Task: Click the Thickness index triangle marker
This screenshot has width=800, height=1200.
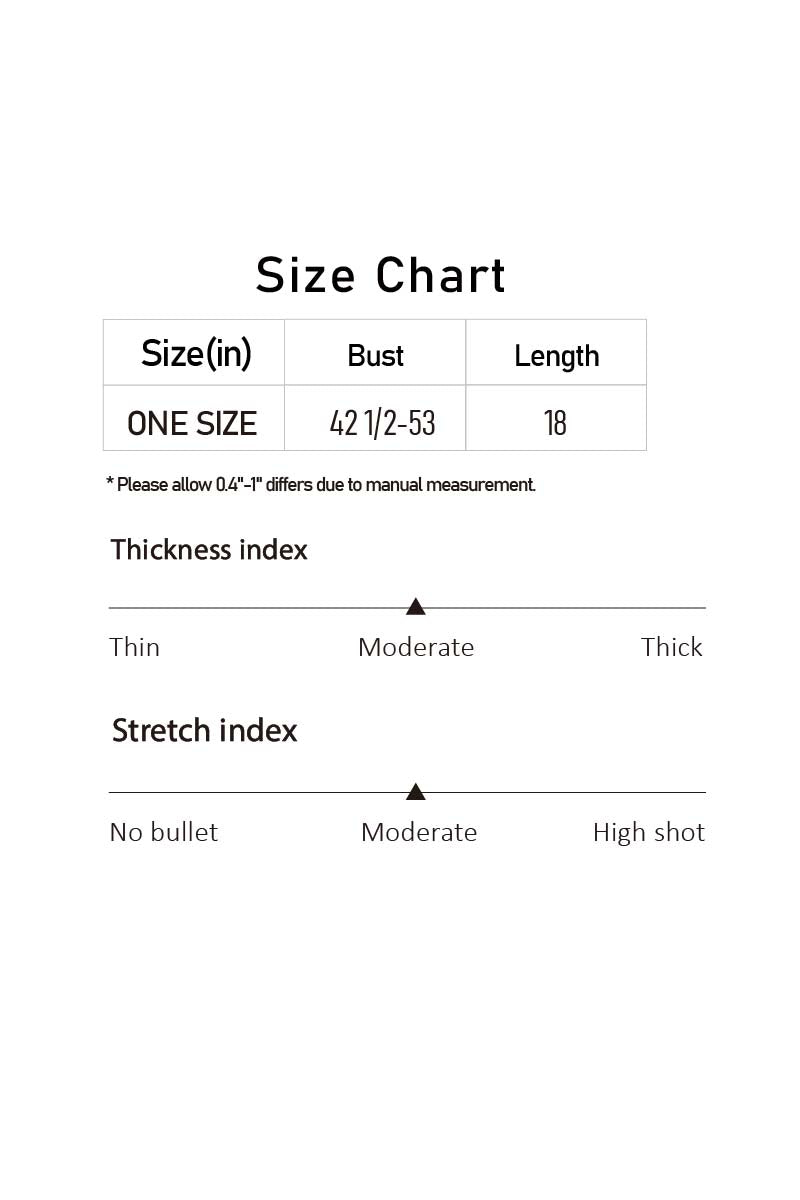Action: 416,606
